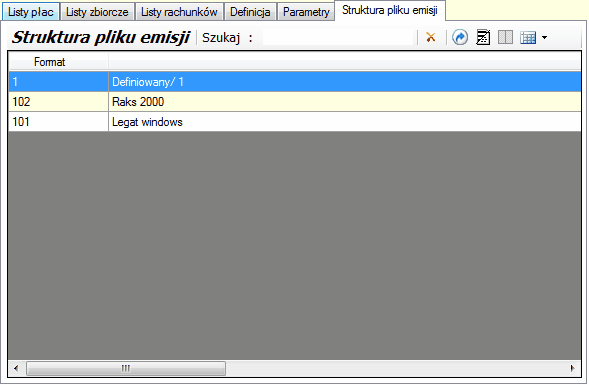Screen dimensions: 589x385
Task: Click the format cell 1 in the selected row
Action: click(x=58, y=82)
